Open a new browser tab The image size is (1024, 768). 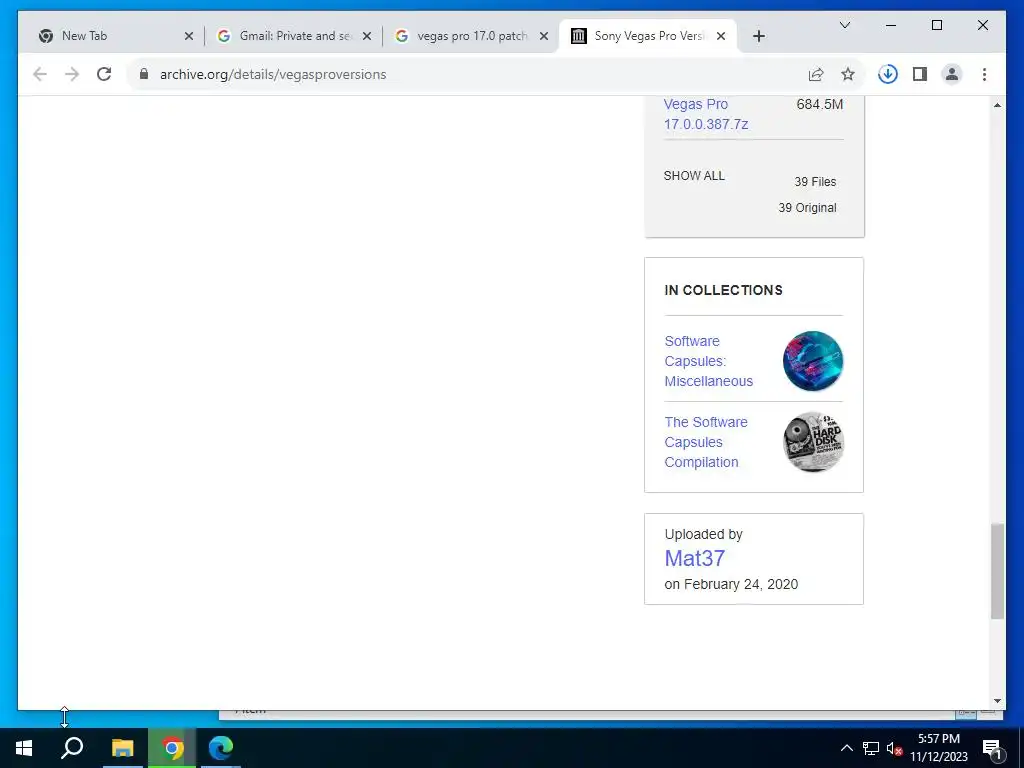pyautogui.click(x=759, y=37)
